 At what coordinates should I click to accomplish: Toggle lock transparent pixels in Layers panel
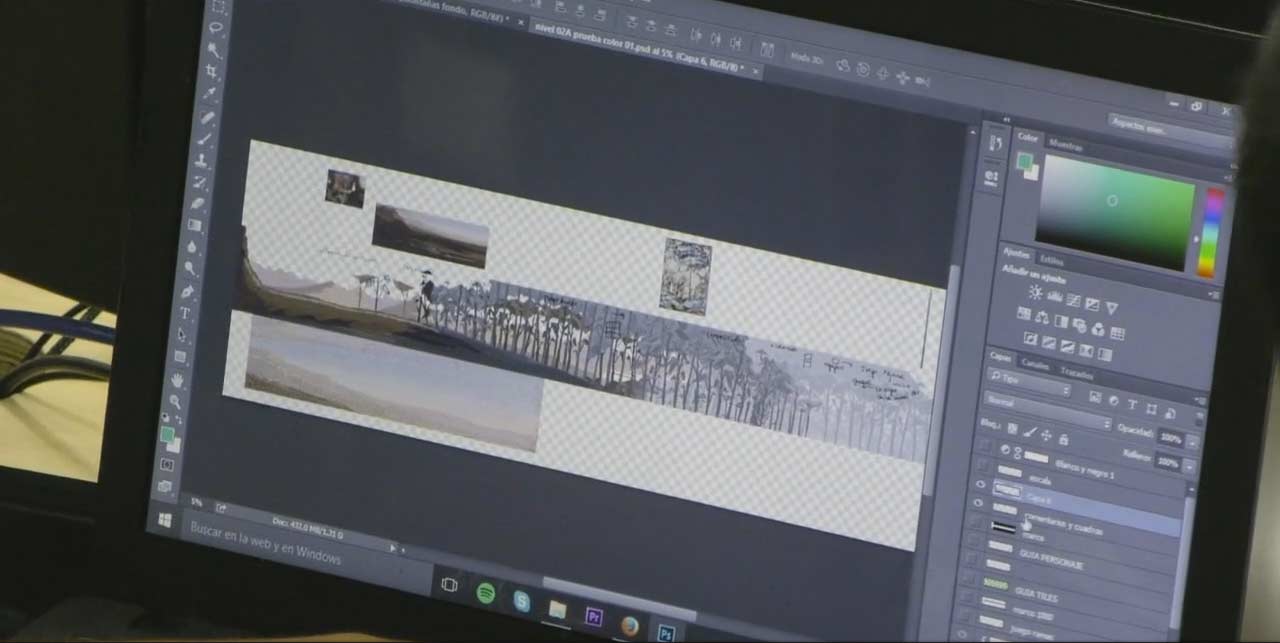[x=1013, y=428]
